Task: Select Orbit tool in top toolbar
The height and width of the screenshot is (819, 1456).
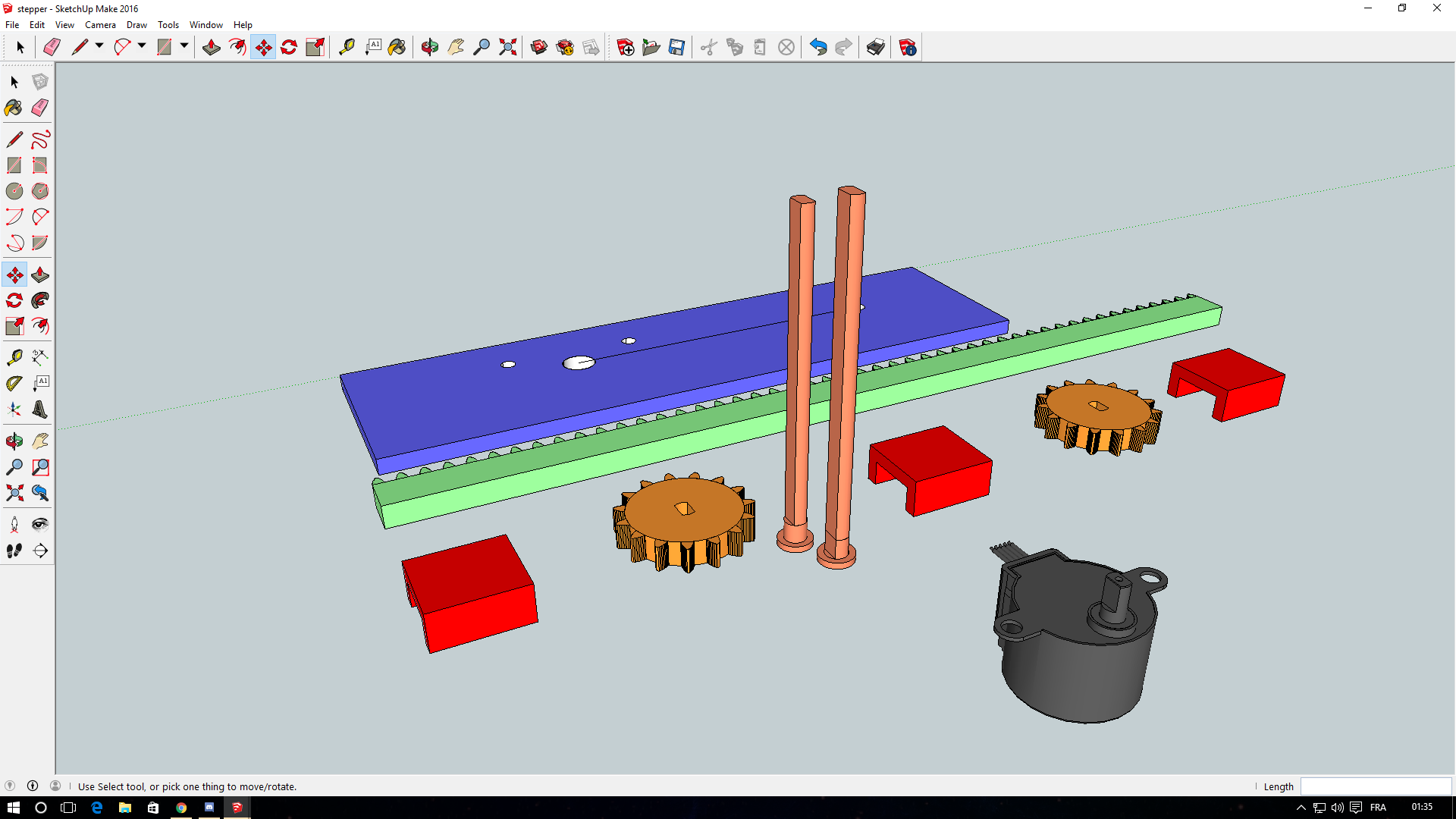Action: (430, 47)
